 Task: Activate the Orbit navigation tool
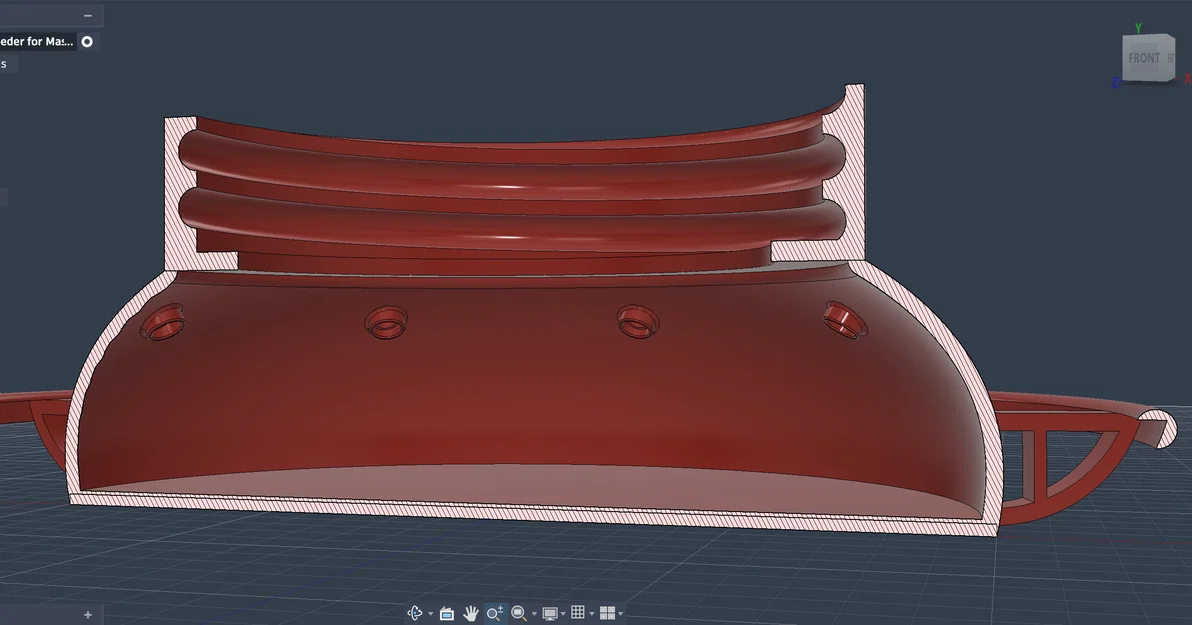coord(415,613)
